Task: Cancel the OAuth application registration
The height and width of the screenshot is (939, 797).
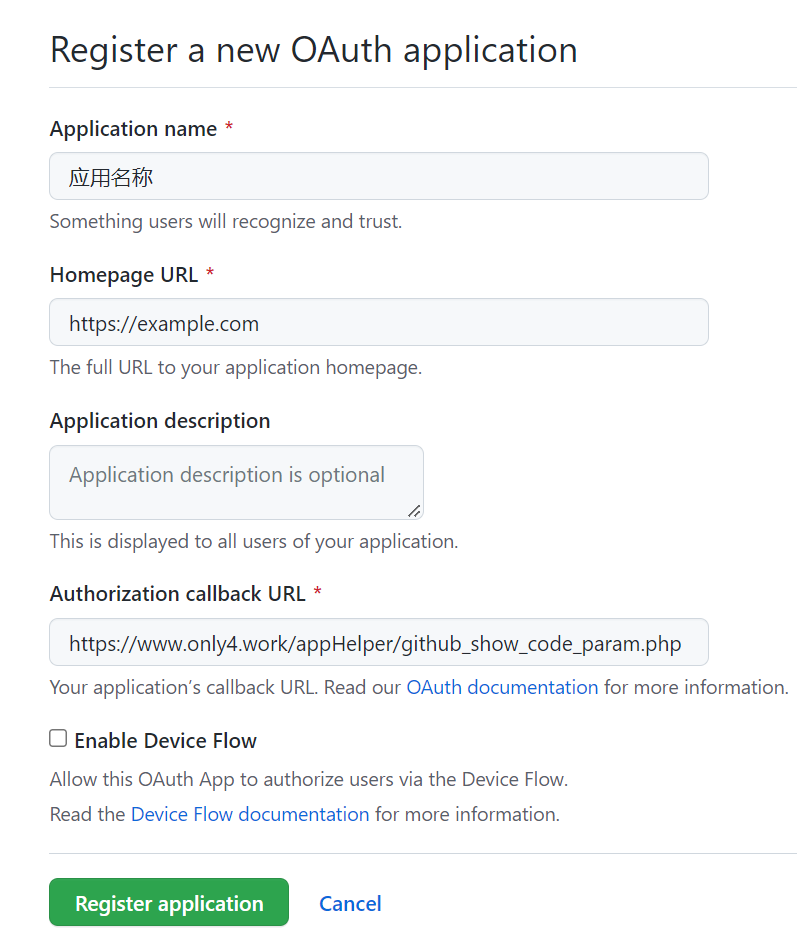Action: coord(350,904)
